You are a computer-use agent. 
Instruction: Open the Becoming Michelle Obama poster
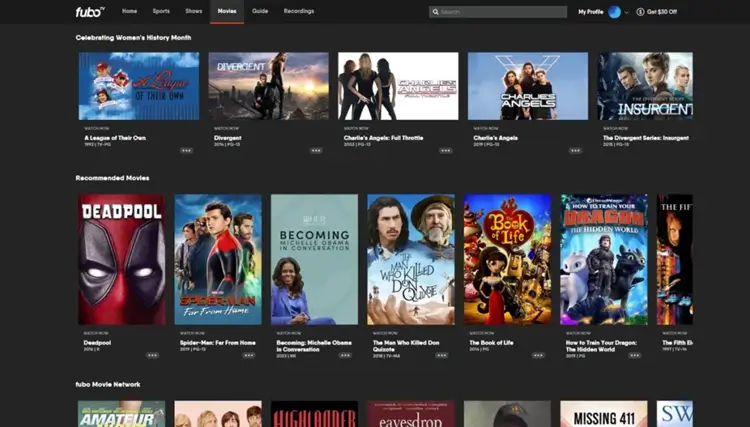pyautogui.click(x=314, y=260)
